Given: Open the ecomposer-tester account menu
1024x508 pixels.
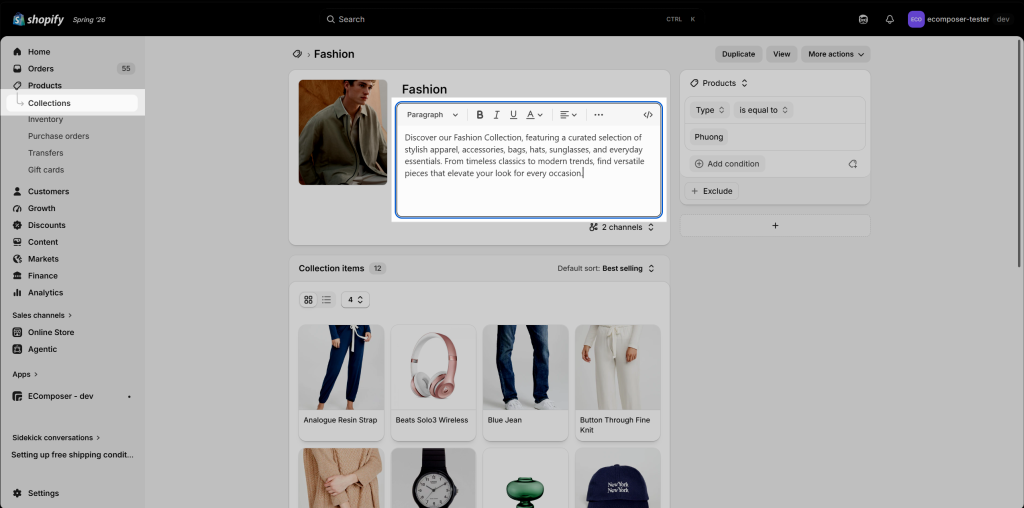Looking at the screenshot, I should click(959, 20).
